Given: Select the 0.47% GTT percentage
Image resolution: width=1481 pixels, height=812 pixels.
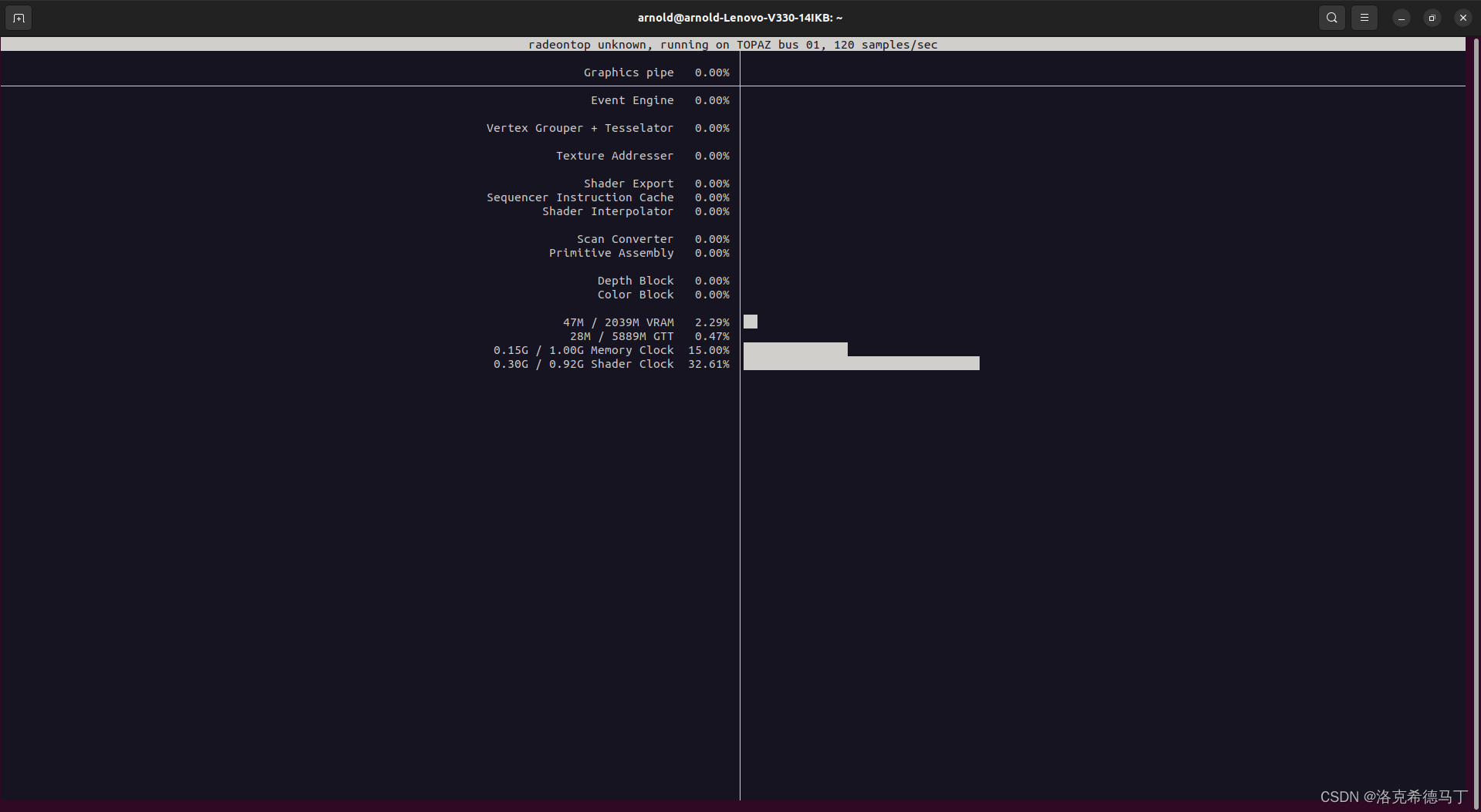Looking at the screenshot, I should point(712,336).
